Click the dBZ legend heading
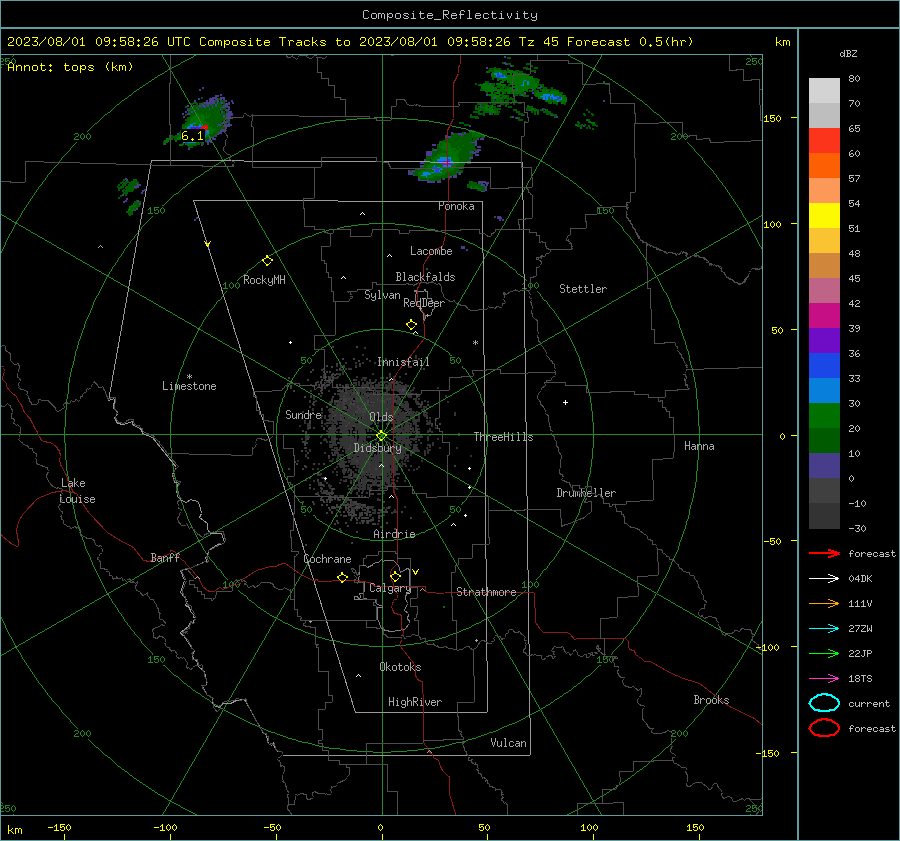This screenshot has height=841, width=900. coord(848,54)
